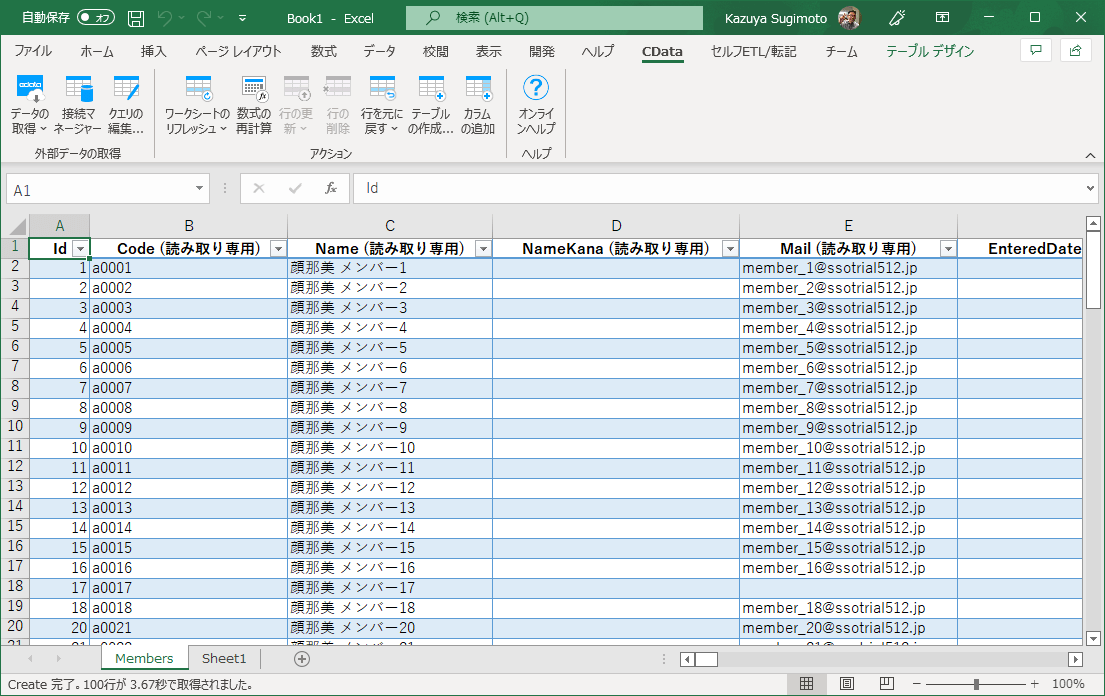
Task: Open the Id column filter dropdown
Action: pos(81,249)
